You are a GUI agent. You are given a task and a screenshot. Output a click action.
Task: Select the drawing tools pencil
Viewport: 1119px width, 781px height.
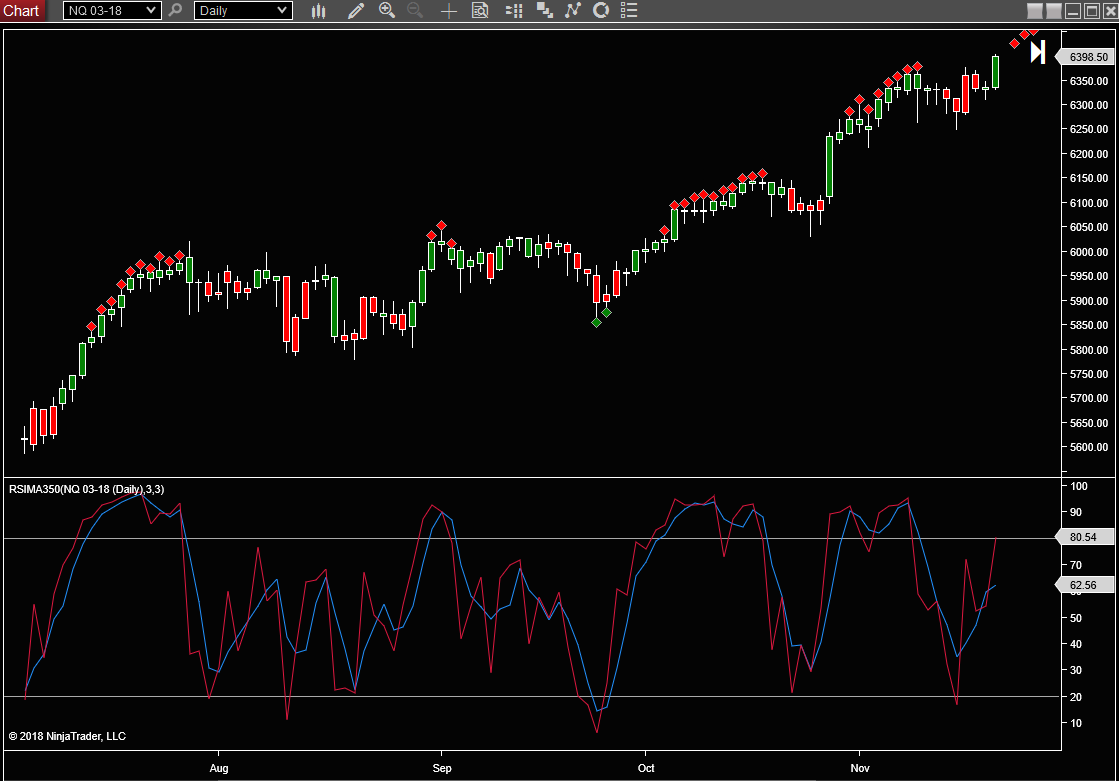(x=355, y=11)
